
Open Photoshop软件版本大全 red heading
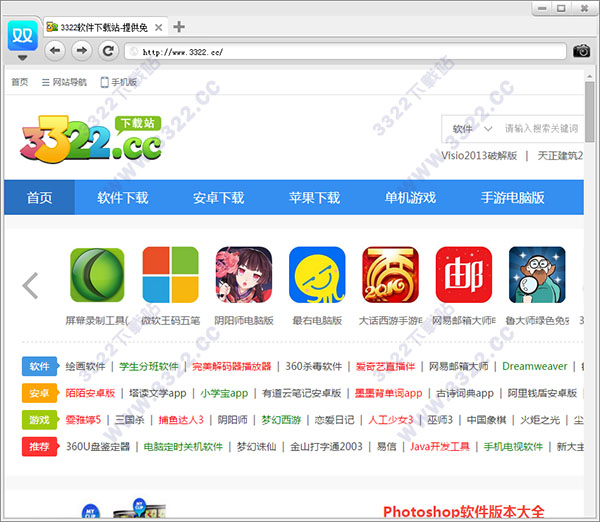463,512
